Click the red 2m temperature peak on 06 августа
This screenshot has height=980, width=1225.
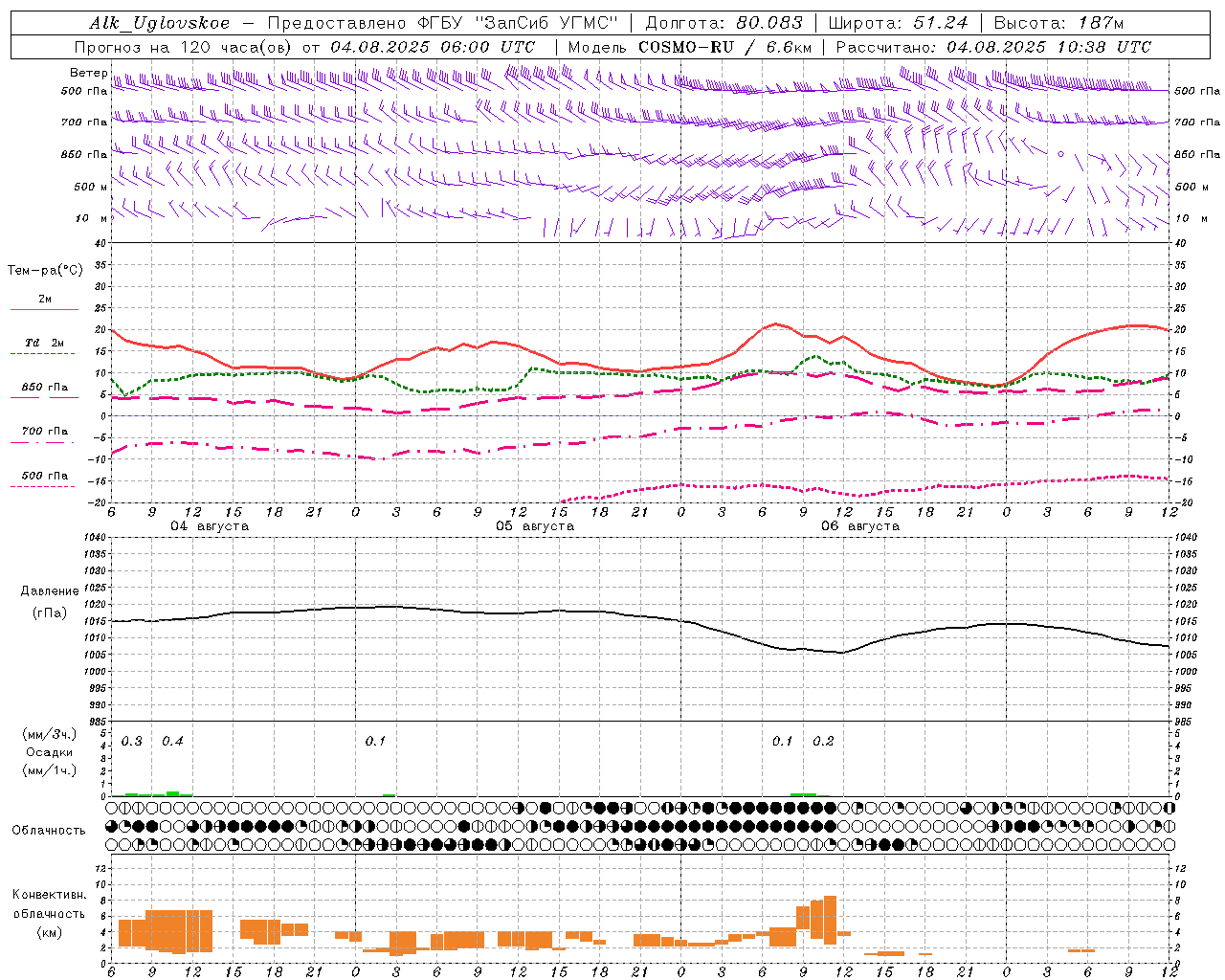(775, 324)
